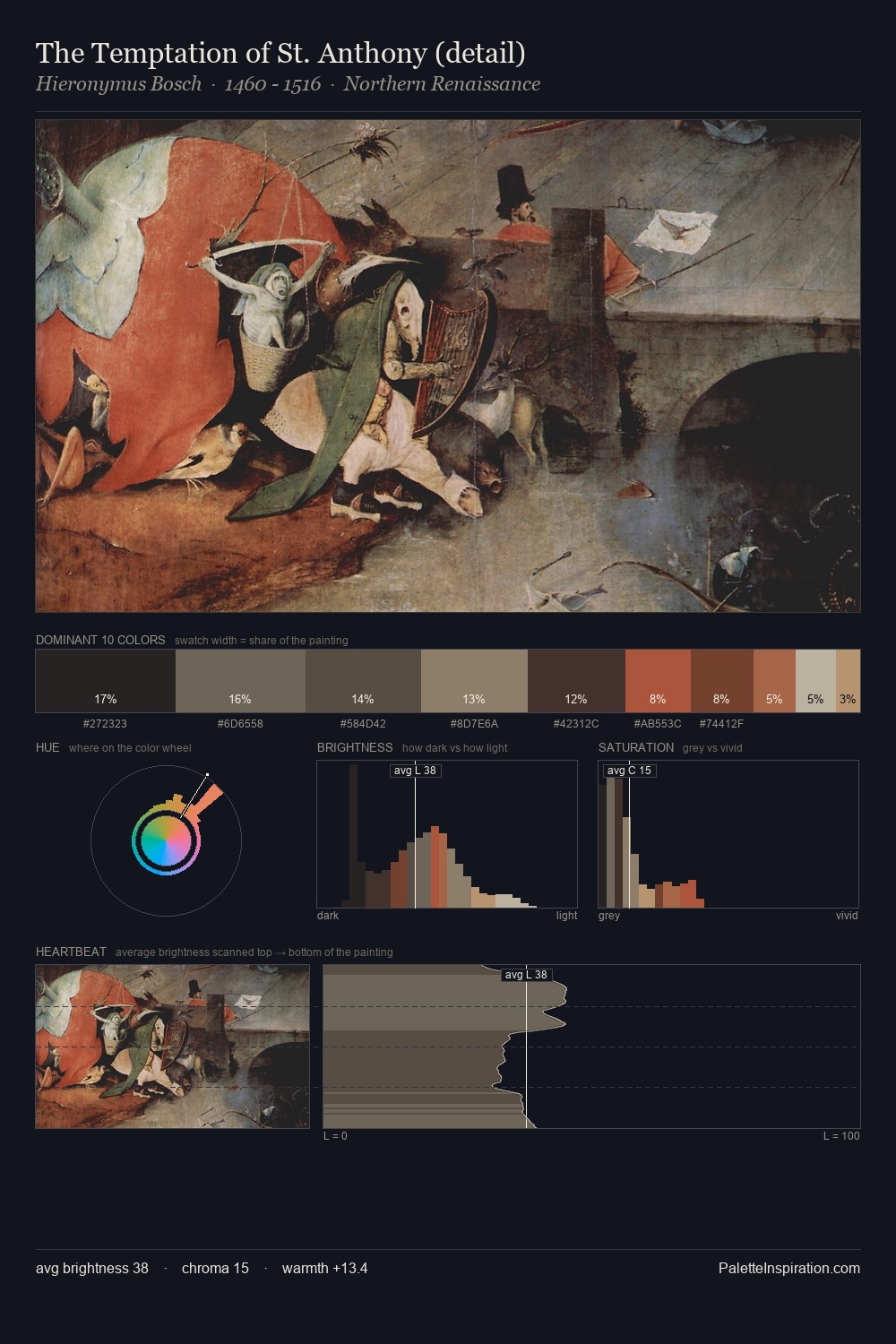Click the 'dark' axis label
The height and width of the screenshot is (1344, 896).
click(328, 916)
